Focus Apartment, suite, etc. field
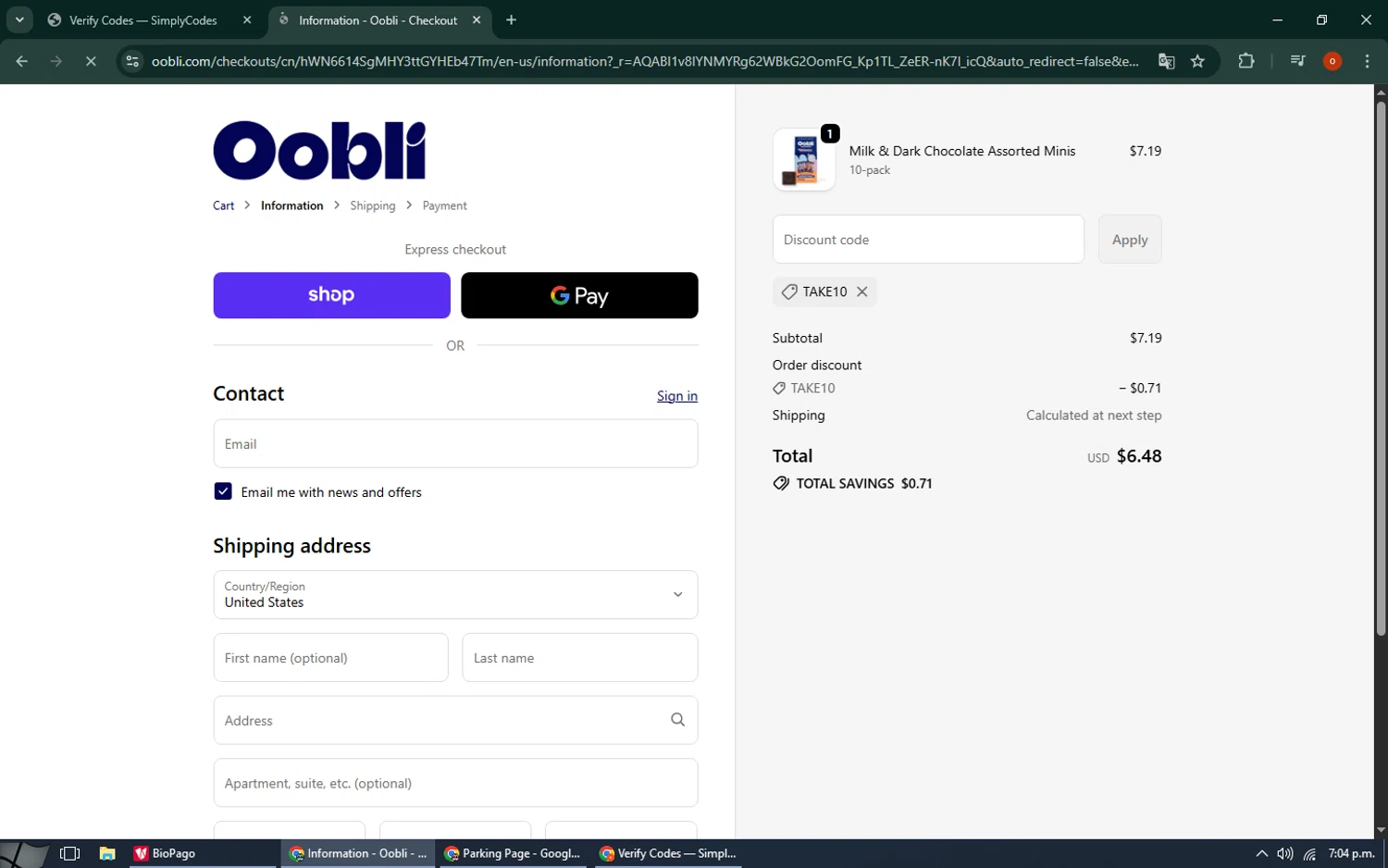Image resolution: width=1388 pixels, height=868 pixels. (x=455, y=783)
